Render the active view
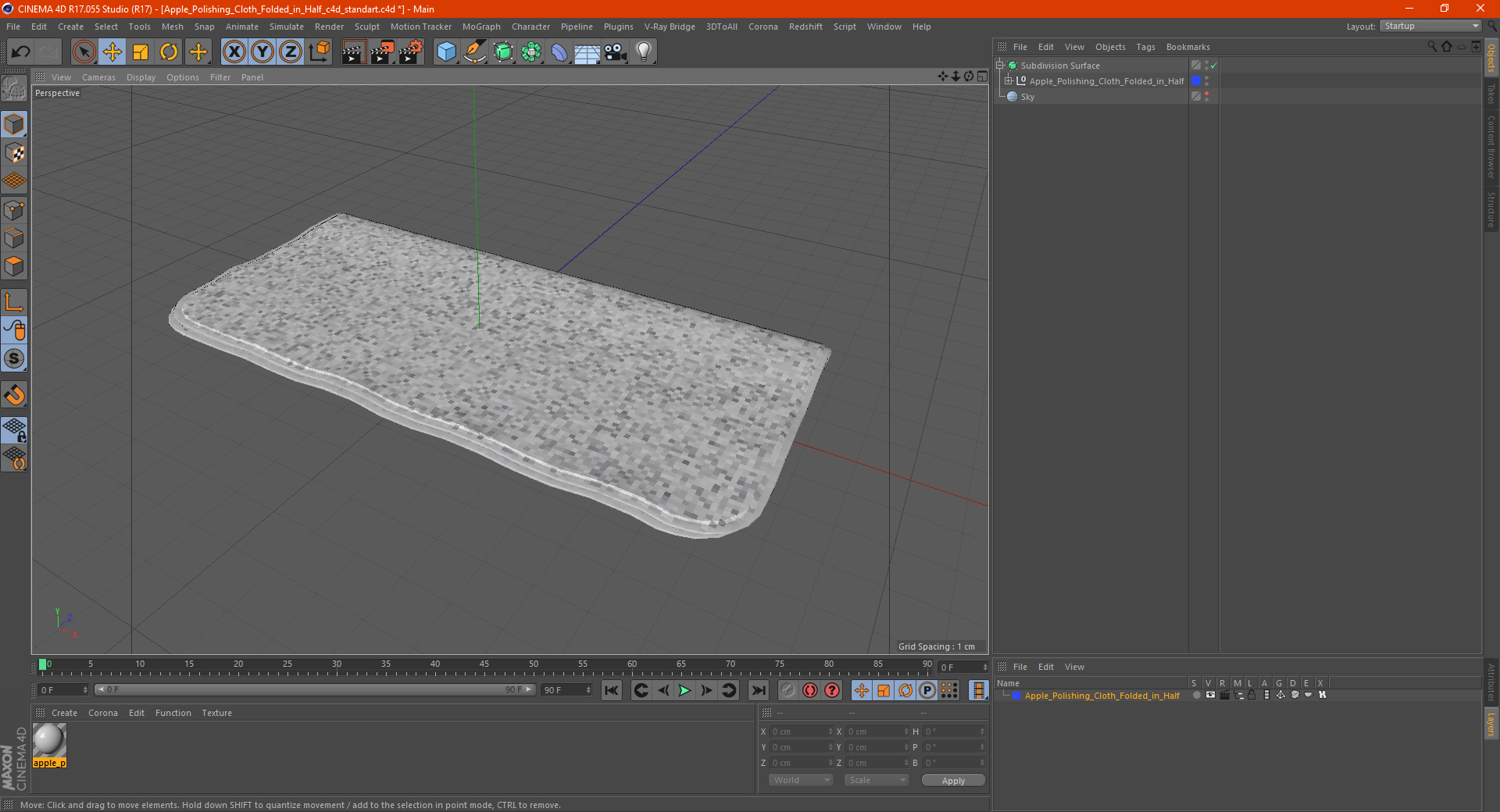Image resolution: width=1500 pixels, height=812 pixels. coord(353,52)
